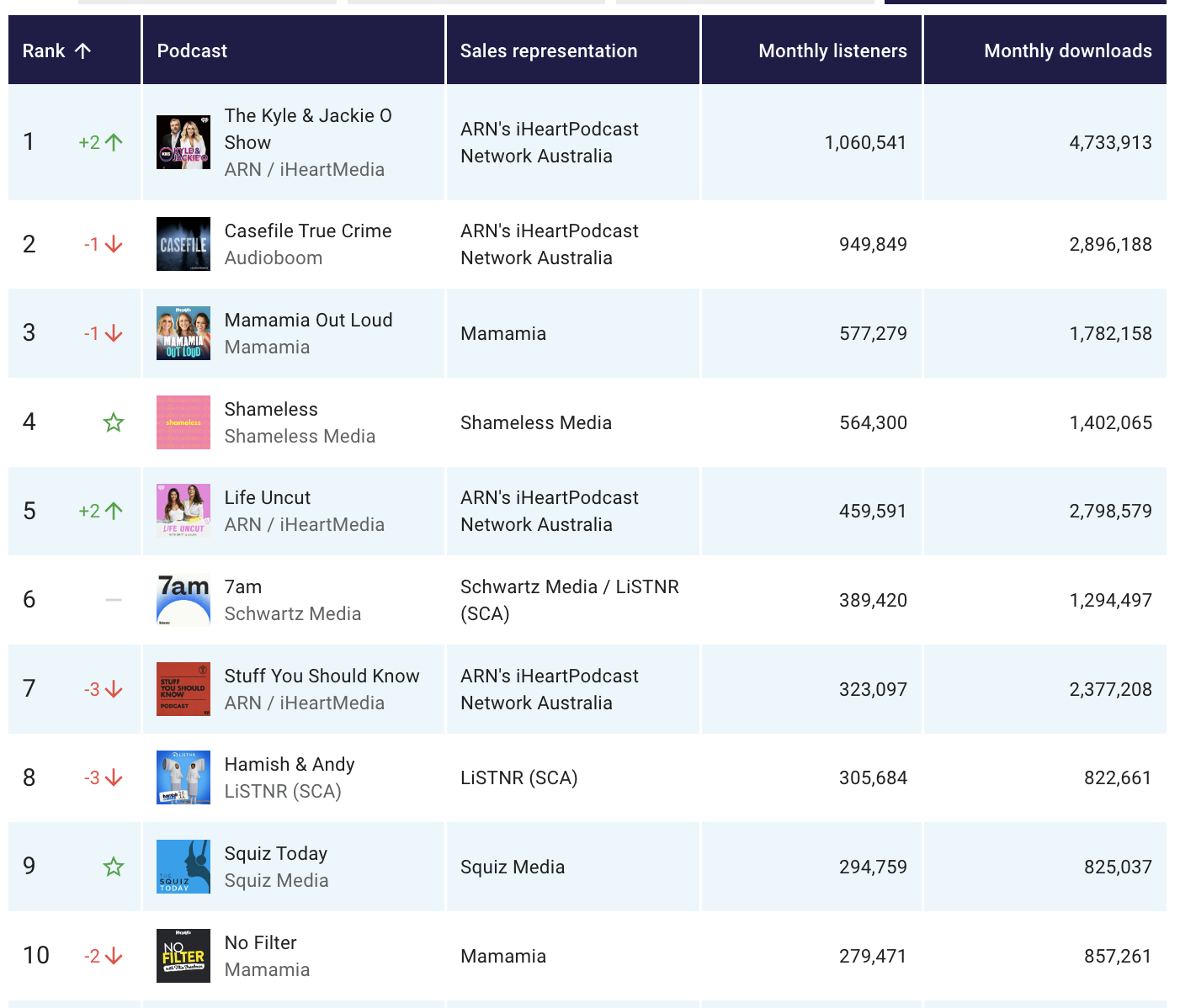
Task: Open Stuff You Should Know artwork thumbnail
Action: 183,689
